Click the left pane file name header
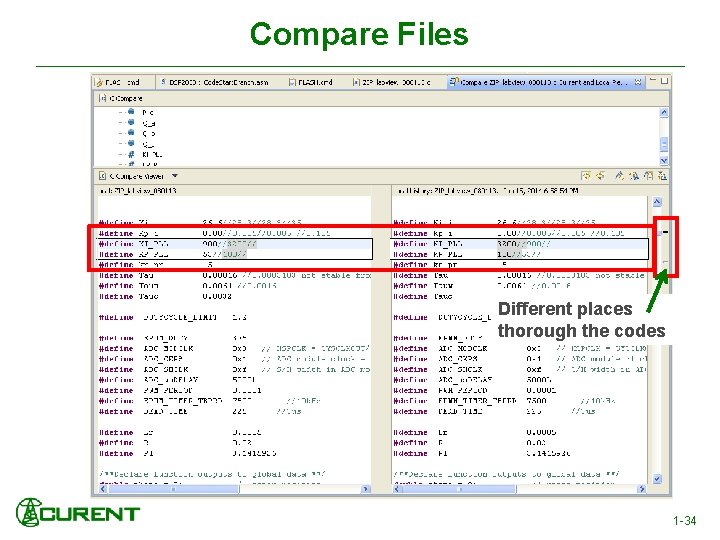Screen dimensions: 720x540 (x=139, y=191)
